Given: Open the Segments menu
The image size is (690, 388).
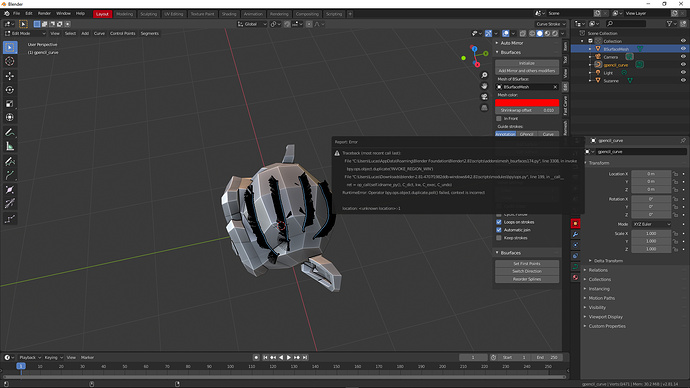Looking at the screenshot, I should point(150,33).
